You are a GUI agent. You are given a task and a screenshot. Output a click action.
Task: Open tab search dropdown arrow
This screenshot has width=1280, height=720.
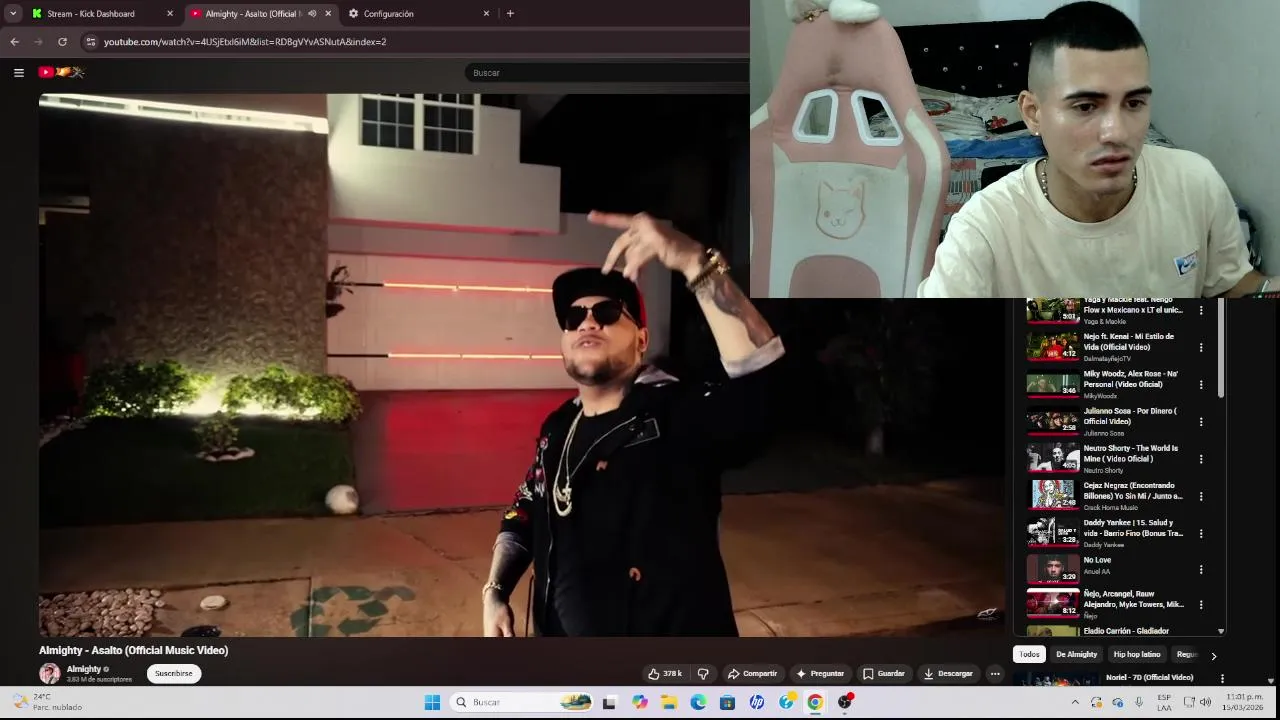click(x=13, y=14)
